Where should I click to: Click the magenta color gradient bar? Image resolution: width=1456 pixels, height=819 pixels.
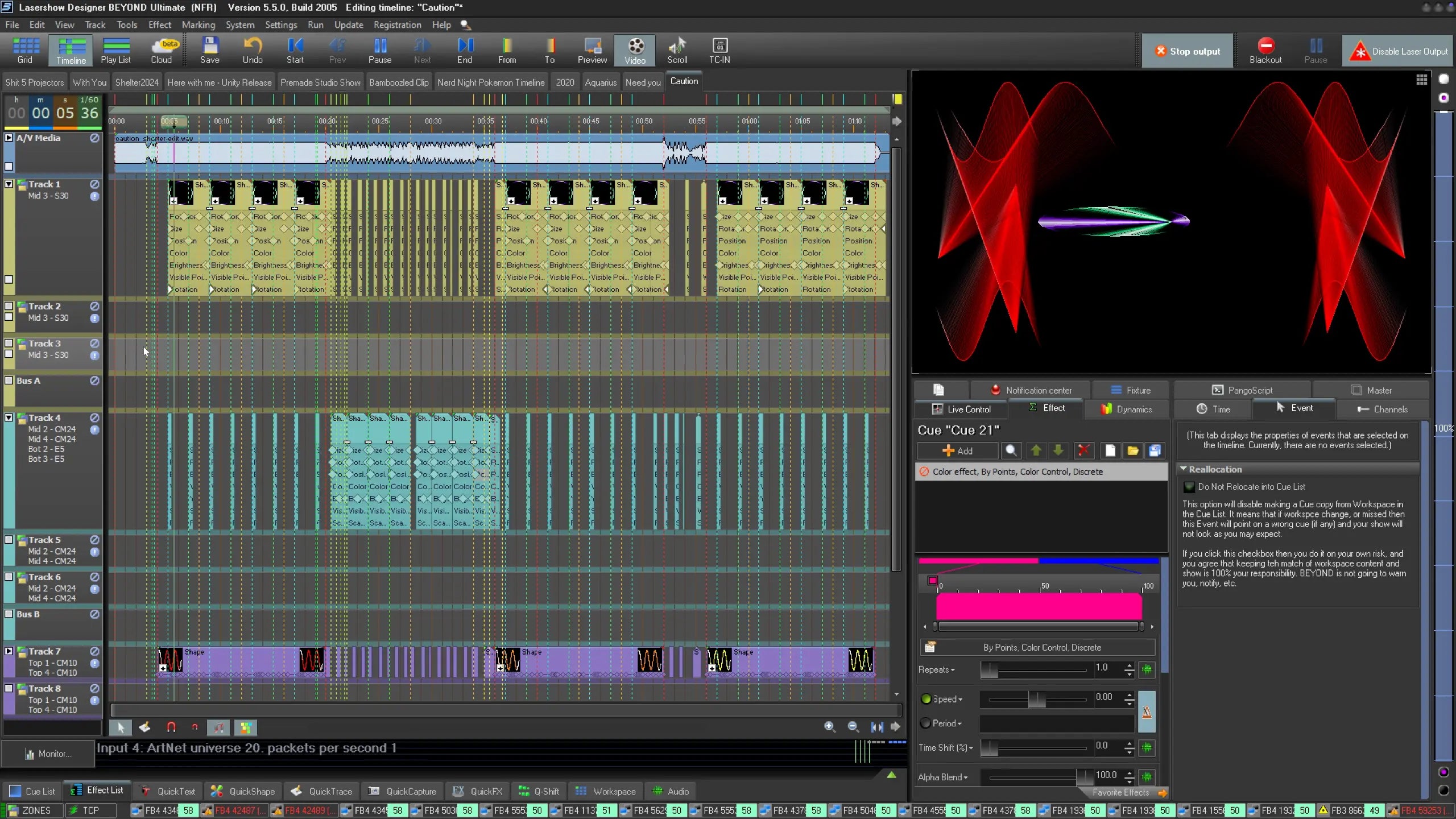[x=1039, y=606]
